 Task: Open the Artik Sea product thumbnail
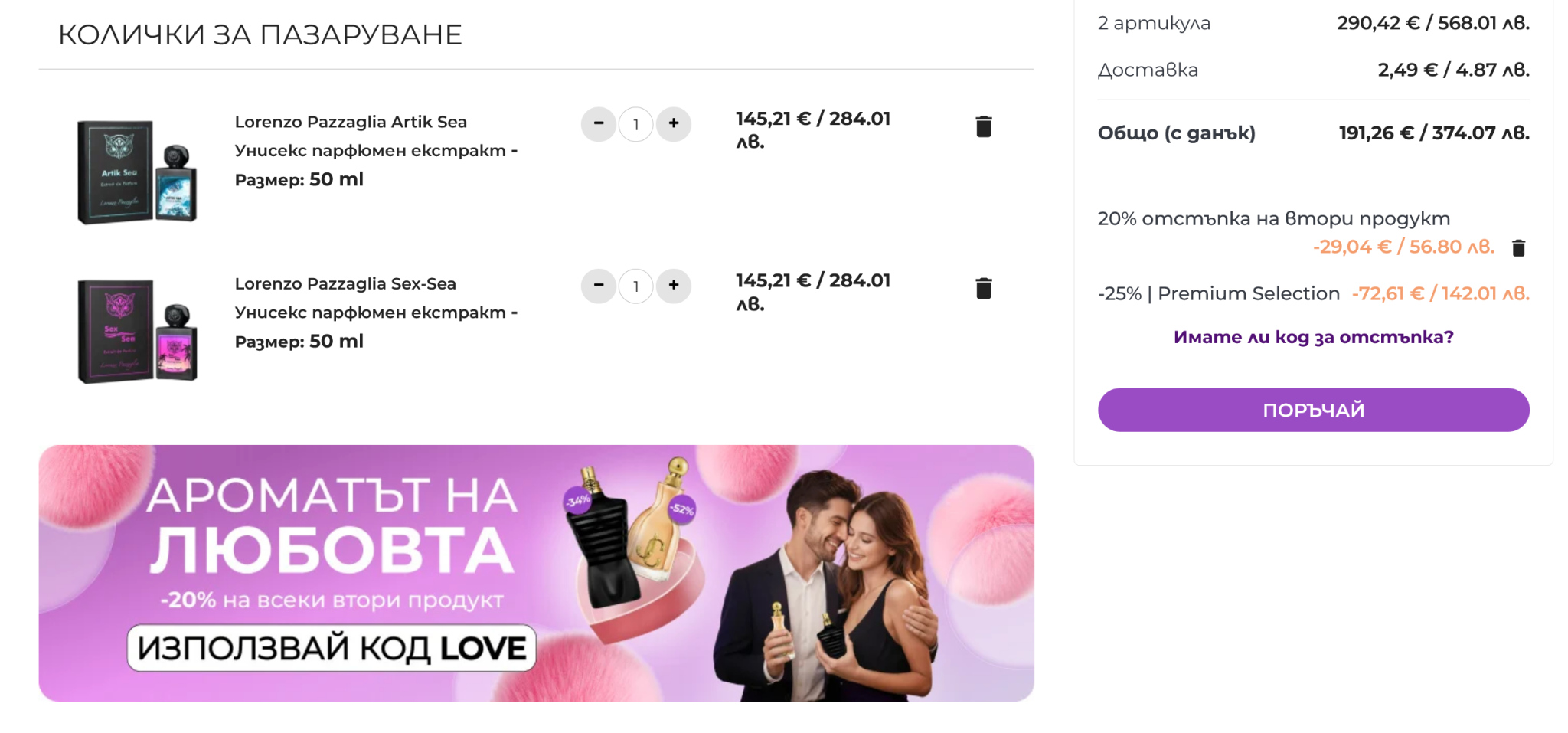coord(137,172)
